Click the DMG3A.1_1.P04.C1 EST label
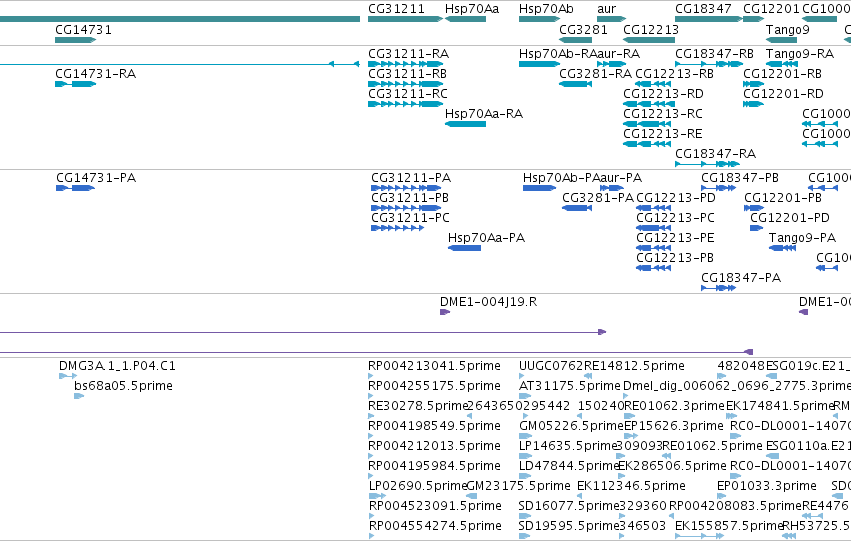 tap(117, 366)
